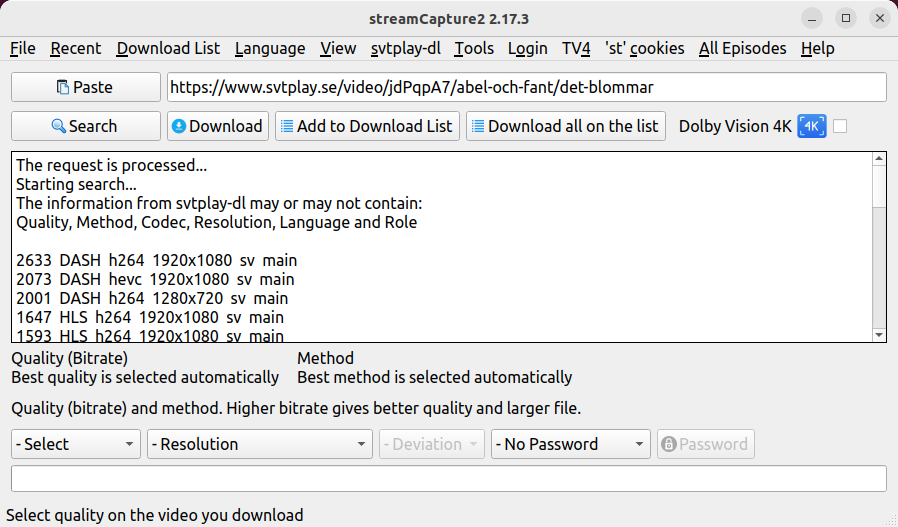The image size is (898, 527).
Task: Click into the video URL field
Action: [x=527, y=87]
